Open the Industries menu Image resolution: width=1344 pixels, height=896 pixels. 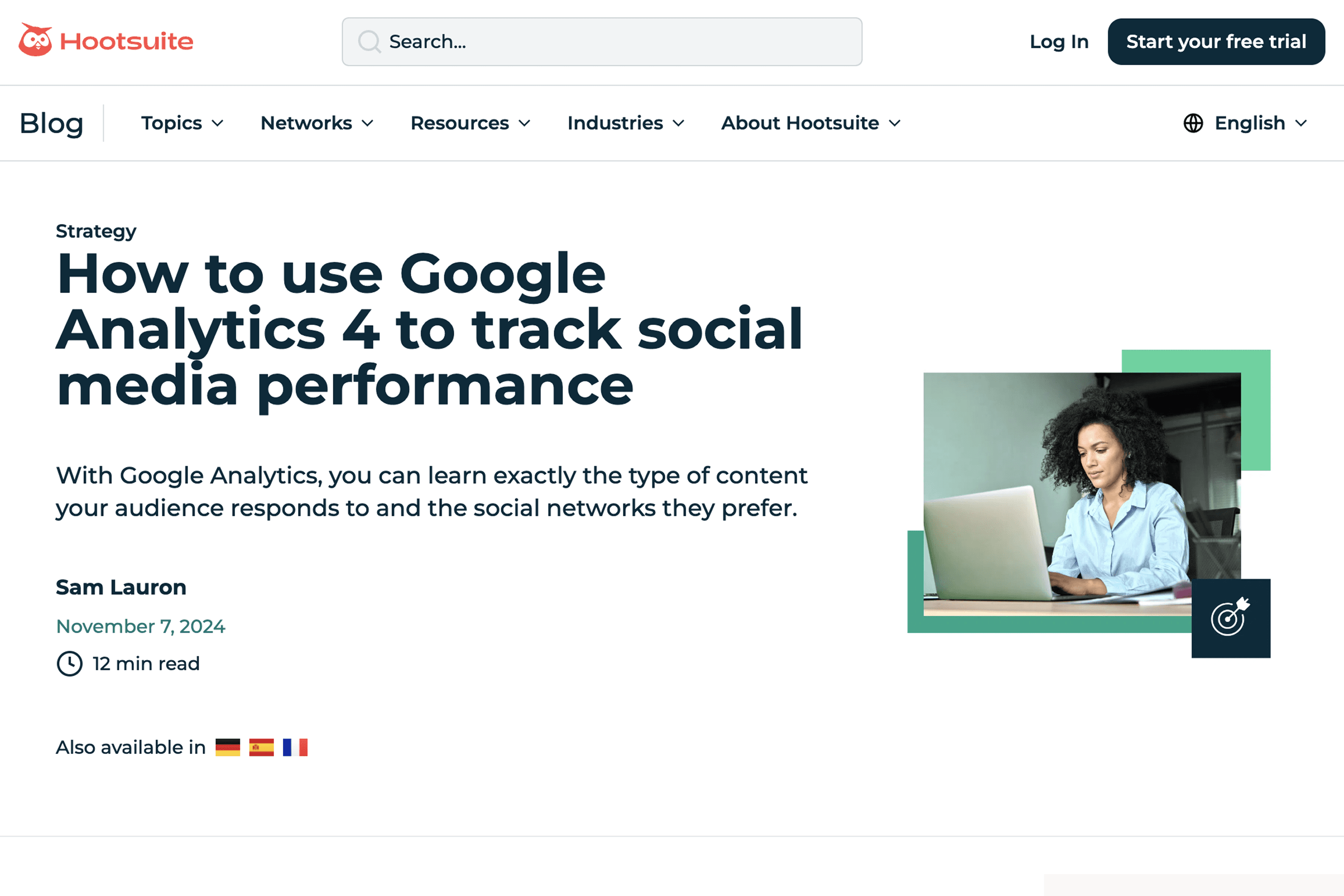tap(626, 123)
